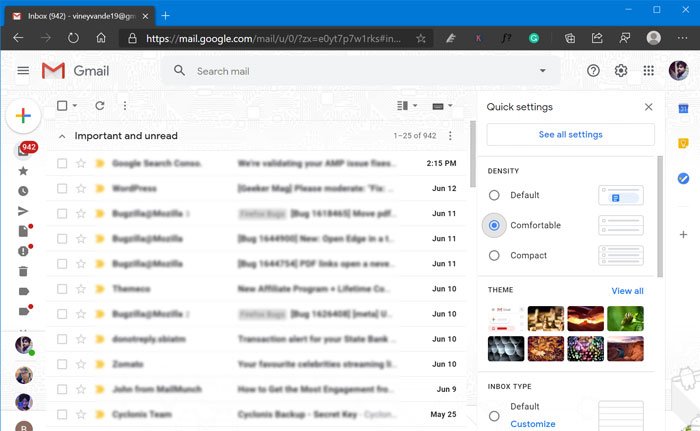Select the green caterpillar theme thumbnail
This screenshot has width=700, height=431.
pyautogui.click(x=625, y=318)
